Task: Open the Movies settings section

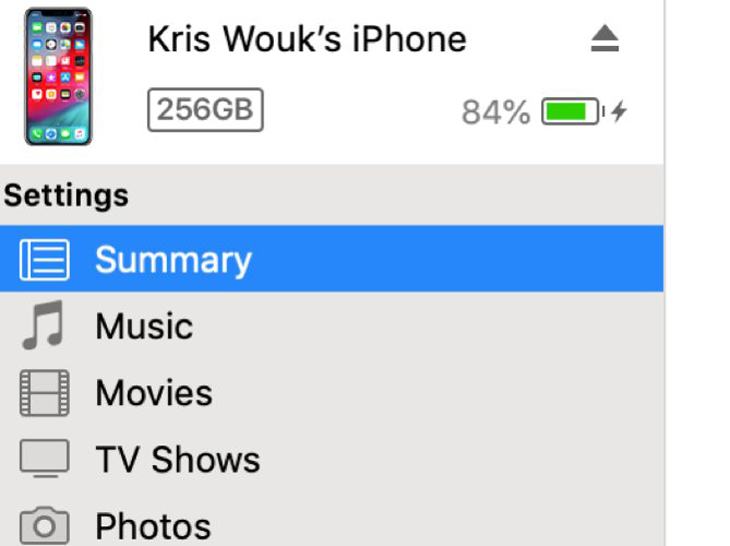Action: click(331, 392)
